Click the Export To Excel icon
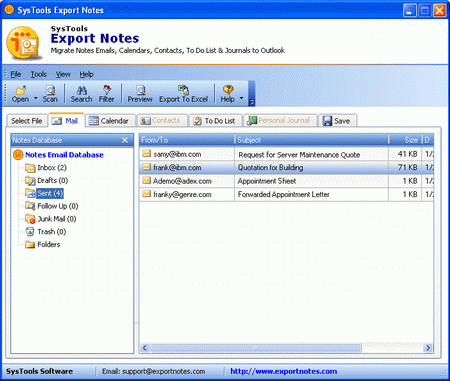The height and width of the screenshot is (381, 450). (x=183, y=89)
